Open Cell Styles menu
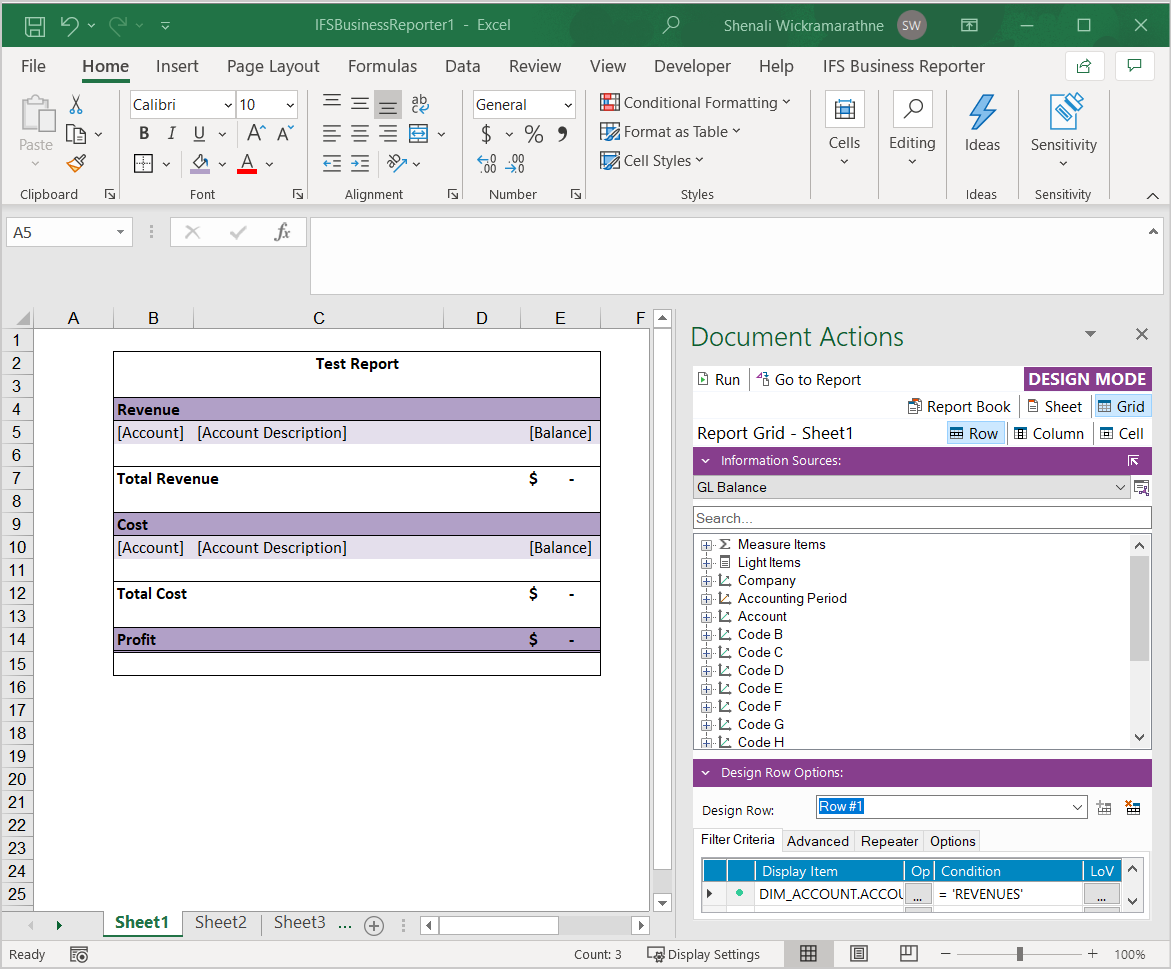Screen dimensions: 1171x969 point(652,161)
